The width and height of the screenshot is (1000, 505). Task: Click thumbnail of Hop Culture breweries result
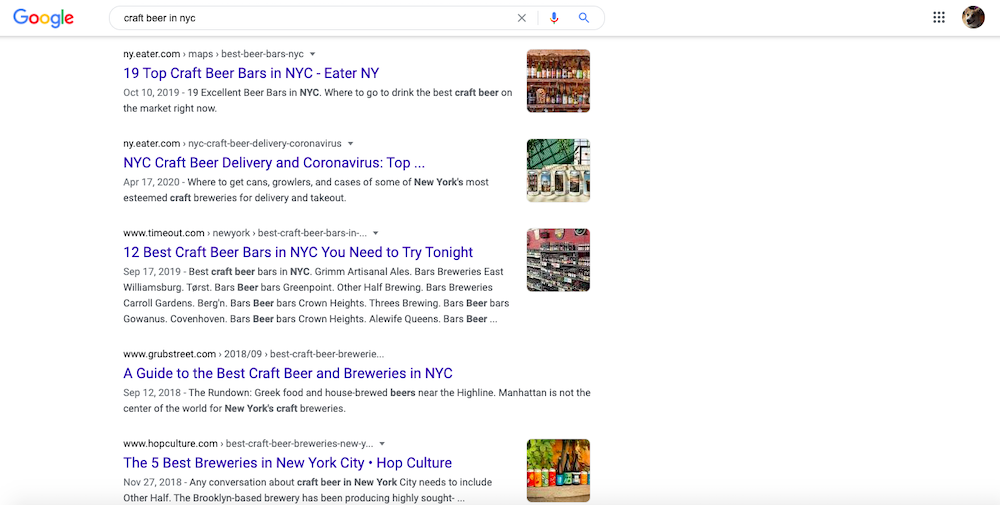point(558,470)
